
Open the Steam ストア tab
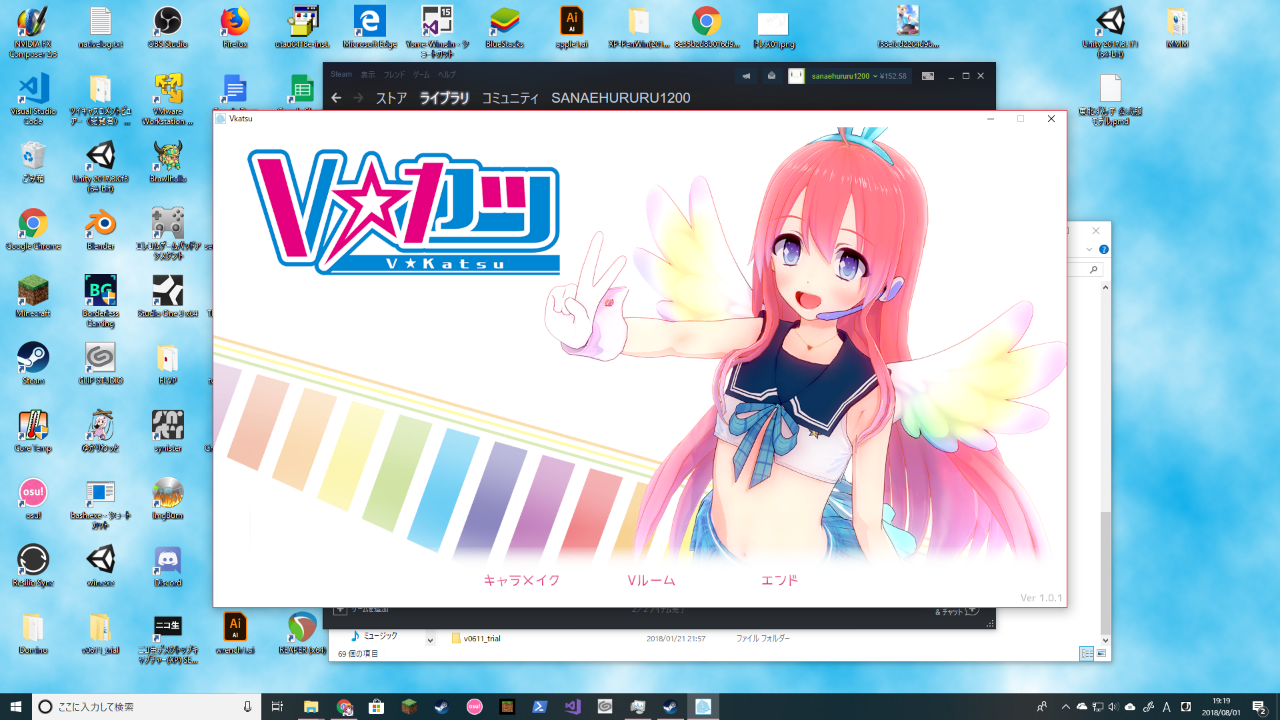pyautogui.click(x=391, y=98)
